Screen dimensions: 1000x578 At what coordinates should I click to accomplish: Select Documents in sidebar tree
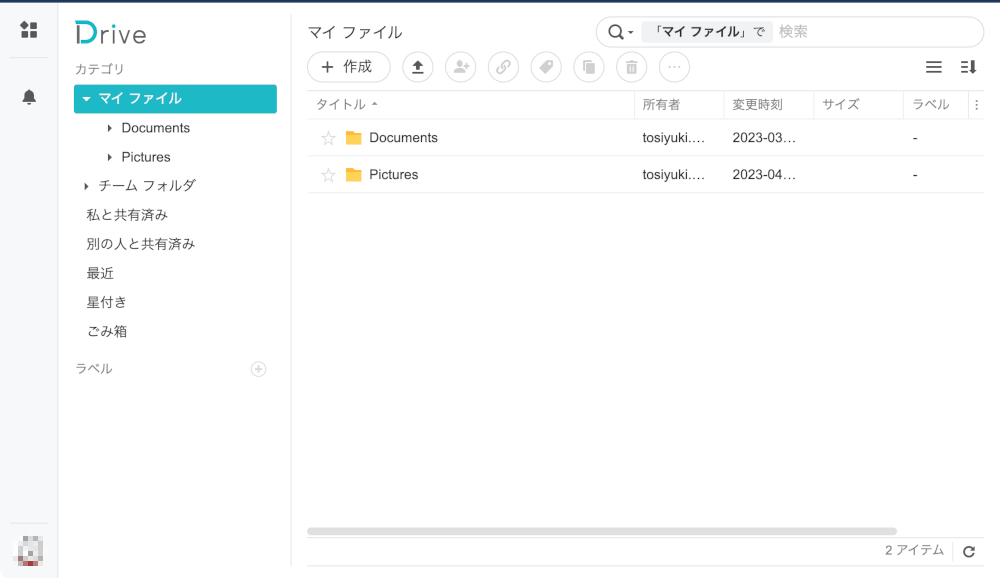coord(156,128)
